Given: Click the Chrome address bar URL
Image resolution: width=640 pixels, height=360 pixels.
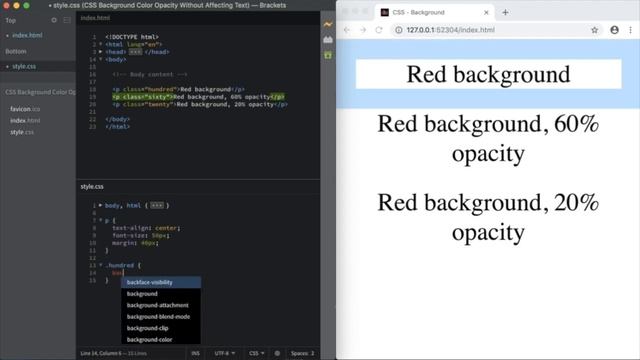Looking at the screenshot, I should [451, 30].
